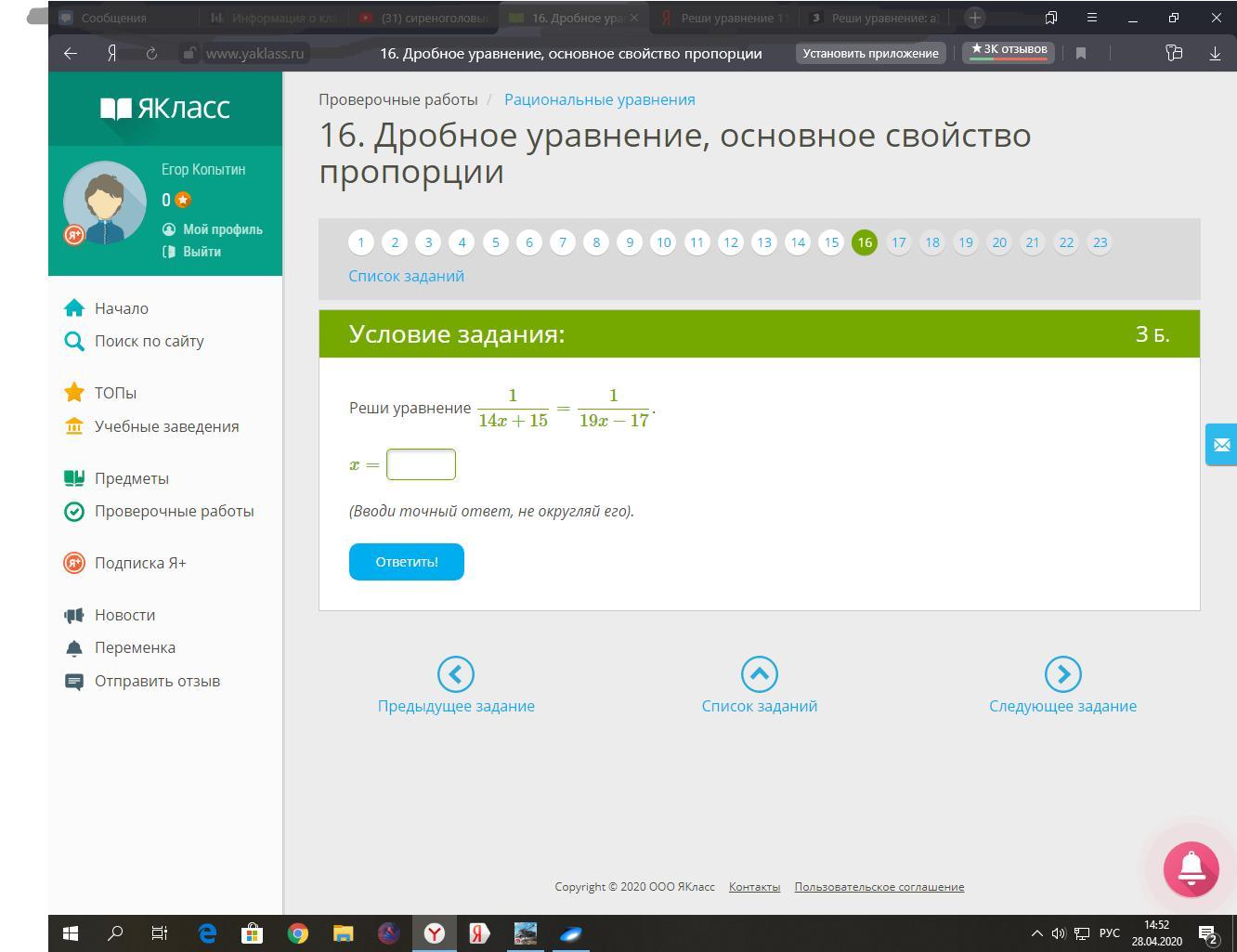Click the YaKlass logo
The height and width of the screenshot is (952, 1237).
tap(165, 109)
